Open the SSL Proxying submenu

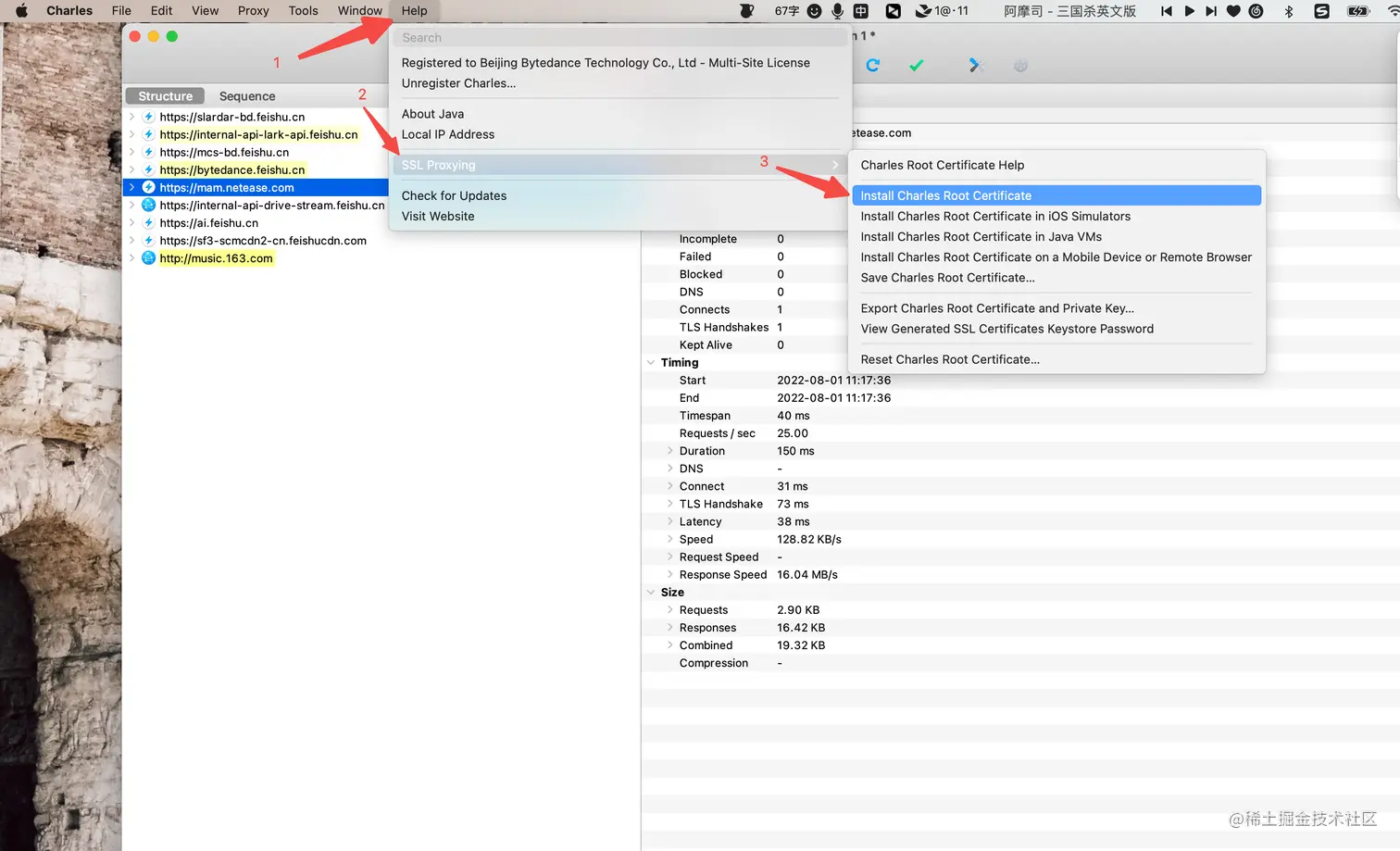coord(619,165)
